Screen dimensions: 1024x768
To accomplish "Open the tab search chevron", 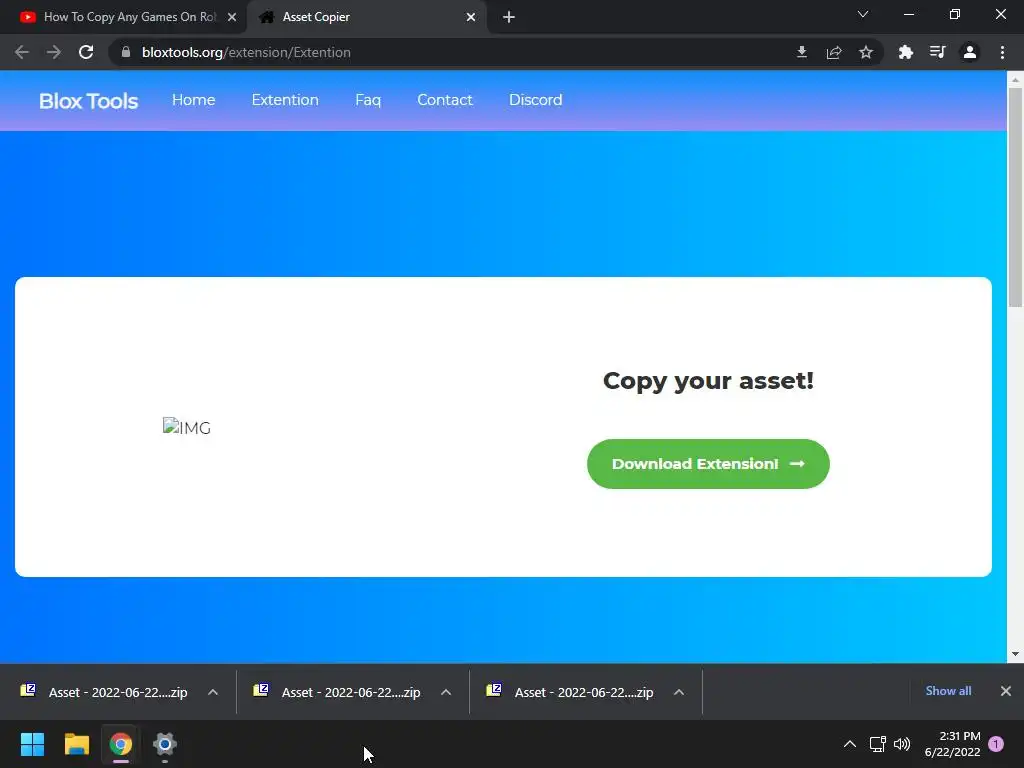I will (863, 14).
